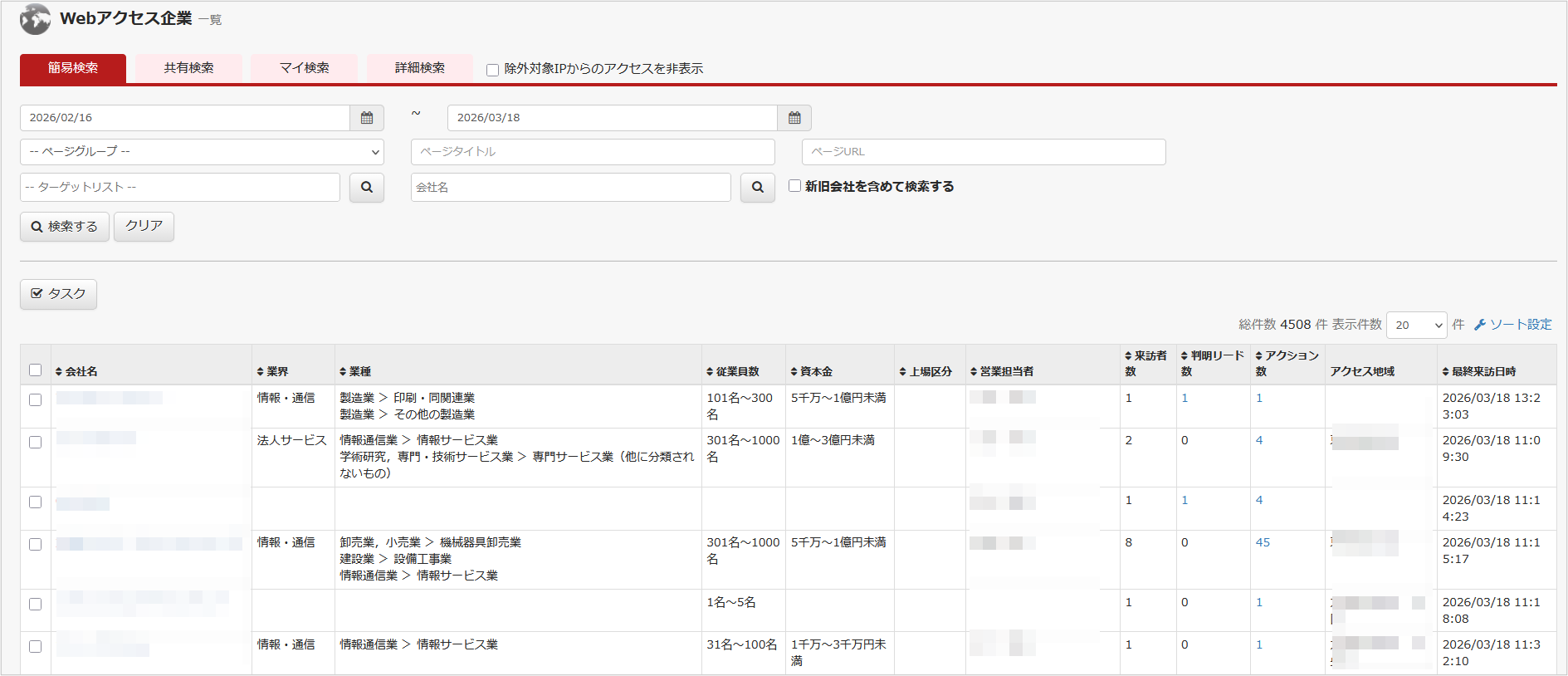
Task: Open the 表示件数 20 dropdown
Action: 1417,325
